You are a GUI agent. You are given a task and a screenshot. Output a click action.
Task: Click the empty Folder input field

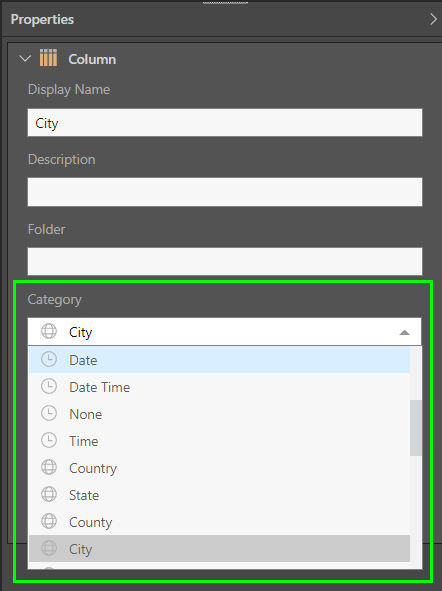(225, 262)
